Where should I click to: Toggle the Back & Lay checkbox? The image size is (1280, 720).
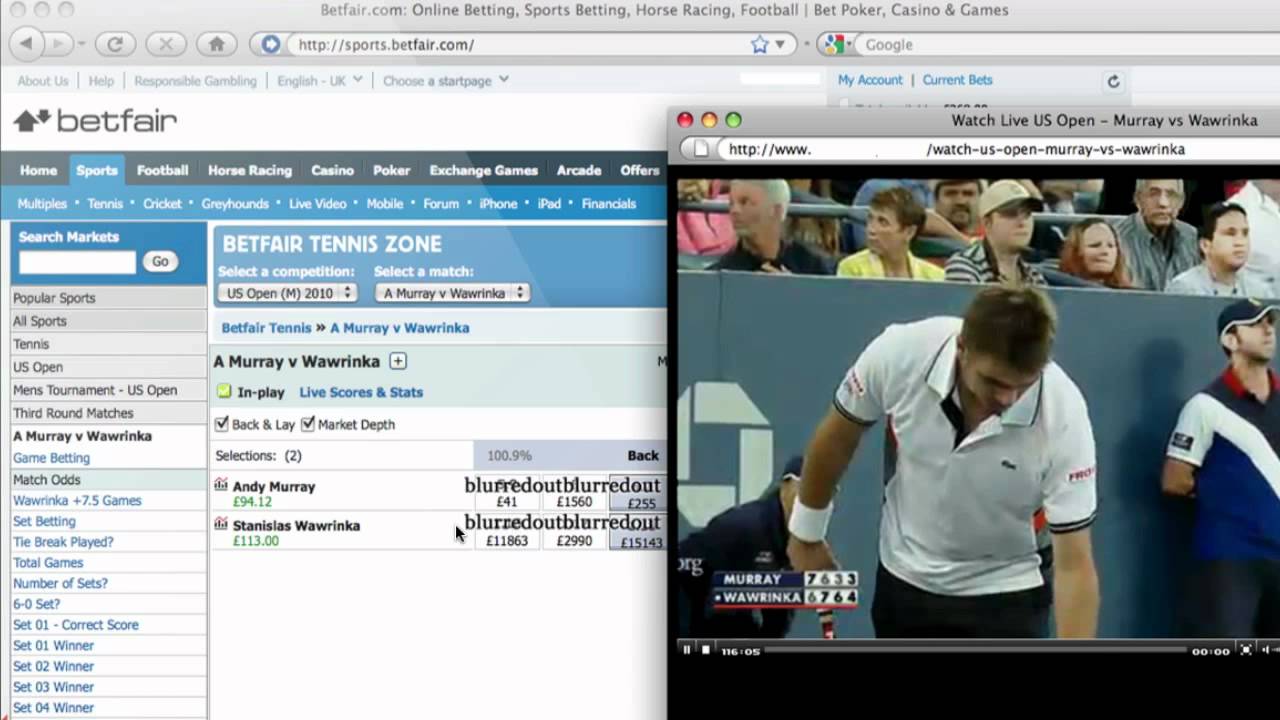[x=222, y=424]
